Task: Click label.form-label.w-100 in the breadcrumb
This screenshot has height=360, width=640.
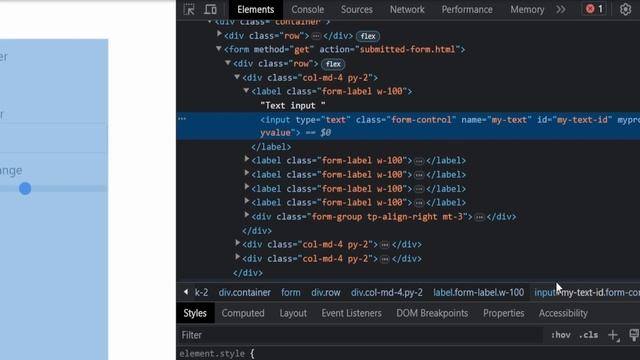Action: click(x=478, y=293)
